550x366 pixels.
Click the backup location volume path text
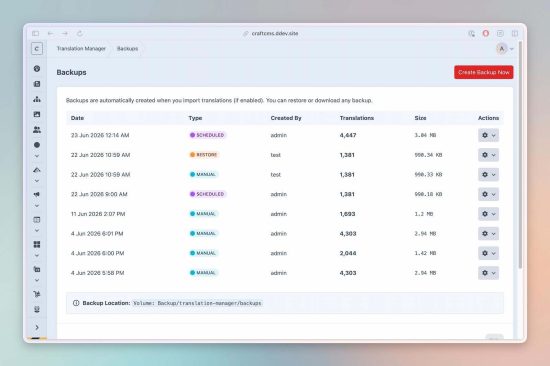197,303
